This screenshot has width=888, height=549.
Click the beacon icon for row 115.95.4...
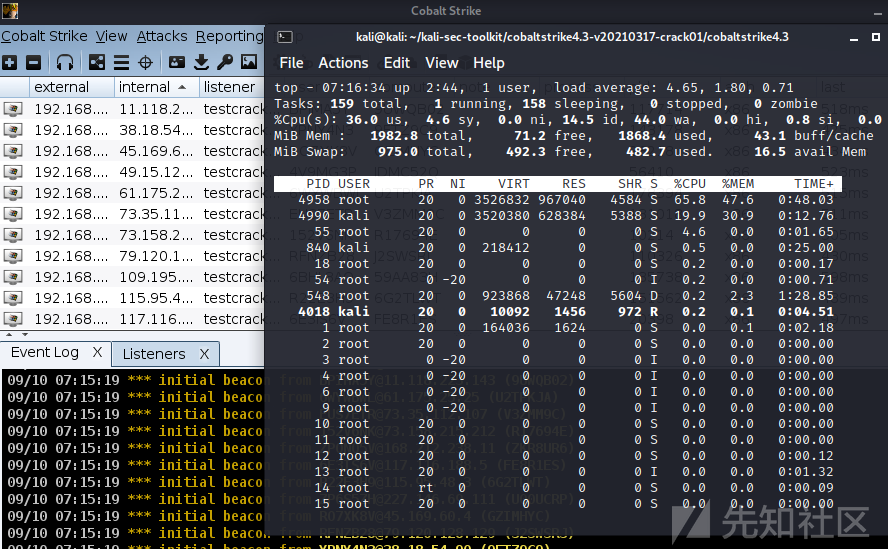click(x=14, y=297)
